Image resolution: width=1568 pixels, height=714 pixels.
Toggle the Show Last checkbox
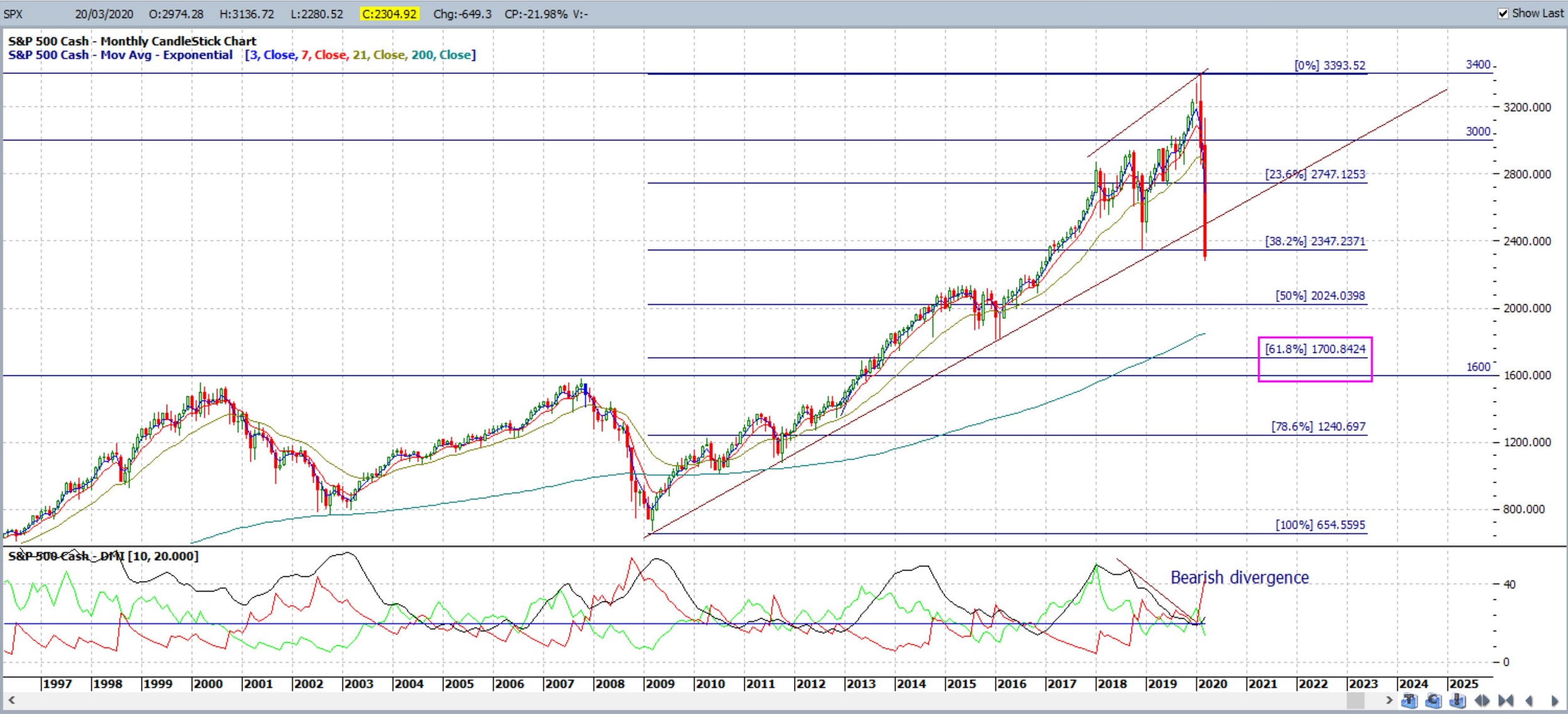click(1503, 13)
